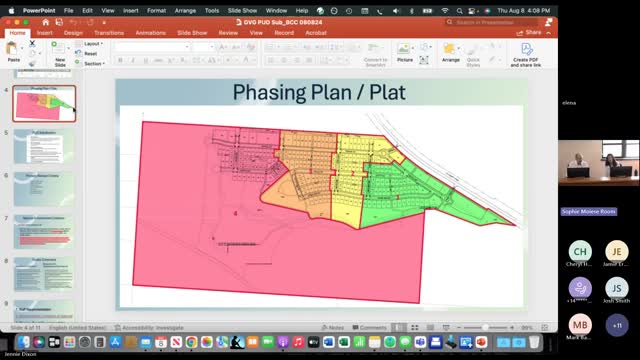Select slide 5 thumbnail
The width and height of the screenshot is (640, 360).
(44, 147)
